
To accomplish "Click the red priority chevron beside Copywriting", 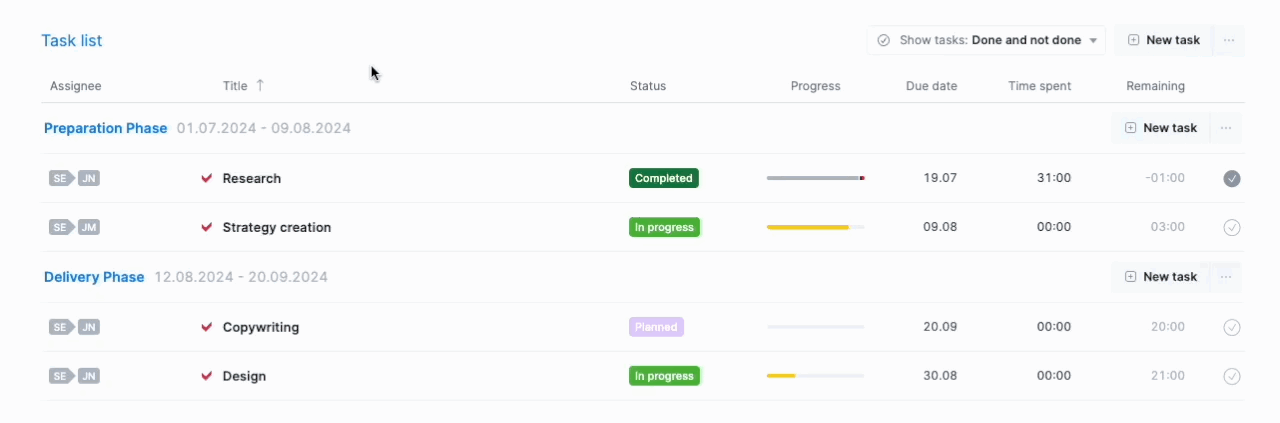I will [207, 327].
